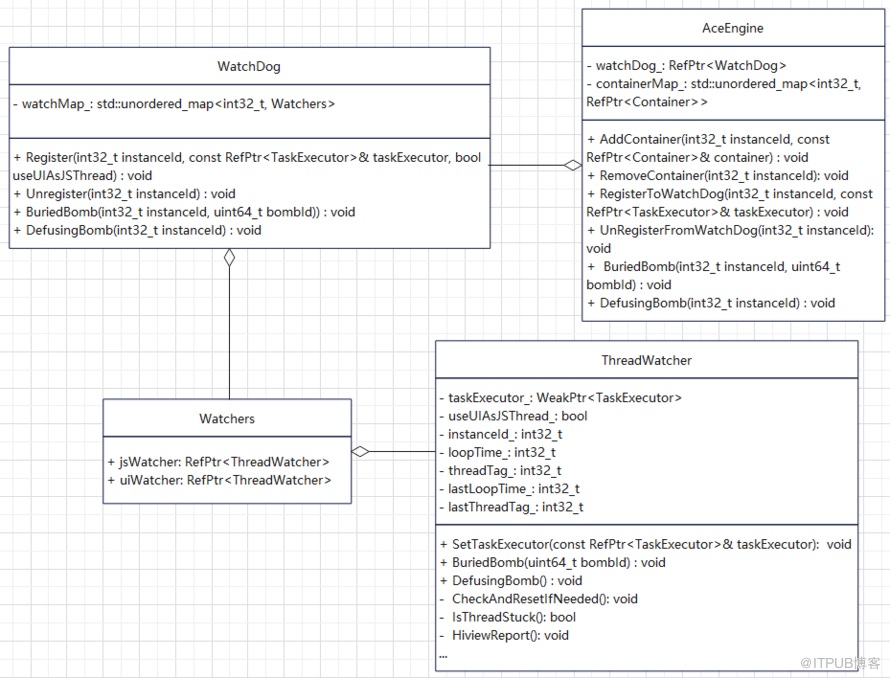Click the useUIAsJSThread_ bool attribute in ThreadWatcher
The width and height of the screenshot is (890, 678).
tap(514, 416)
